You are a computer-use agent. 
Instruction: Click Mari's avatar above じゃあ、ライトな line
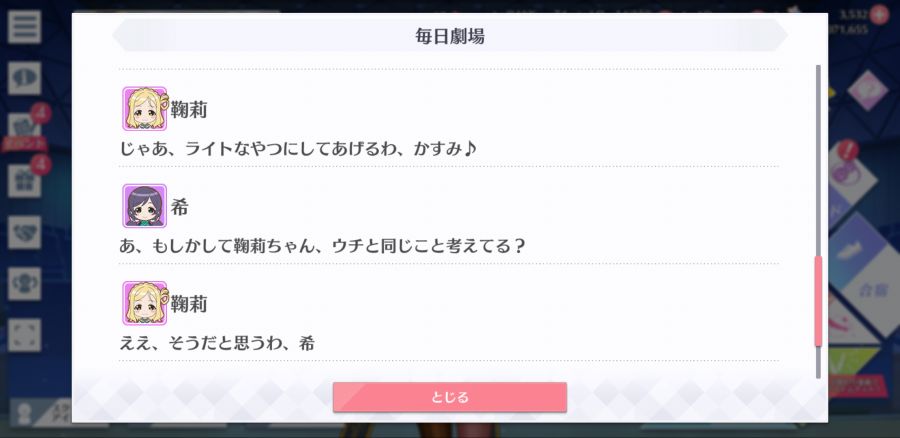(x=144, y=108)
